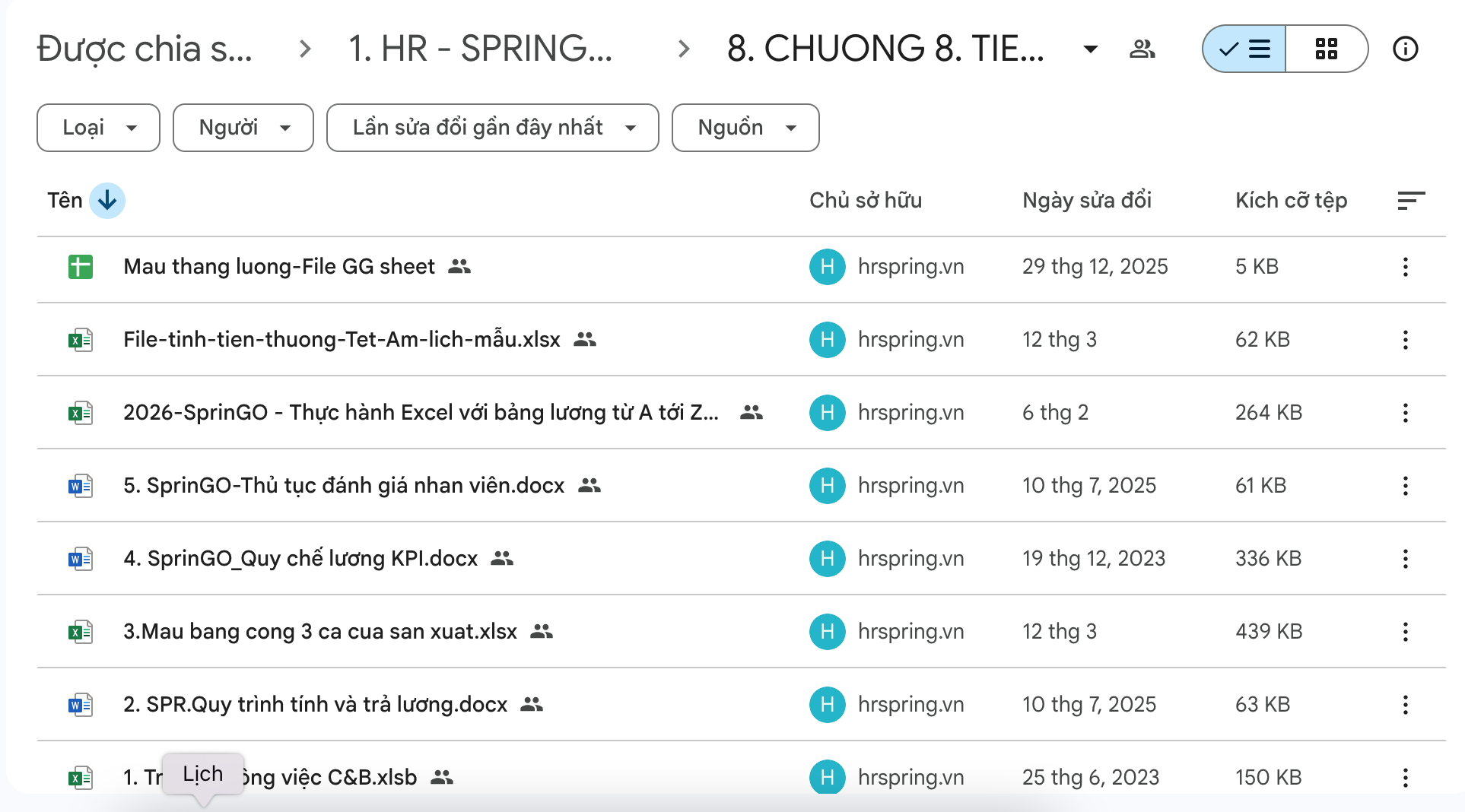This screenshot has width=1465, height=812.
Task: Expand the Loại type filter
Action: 99,128
